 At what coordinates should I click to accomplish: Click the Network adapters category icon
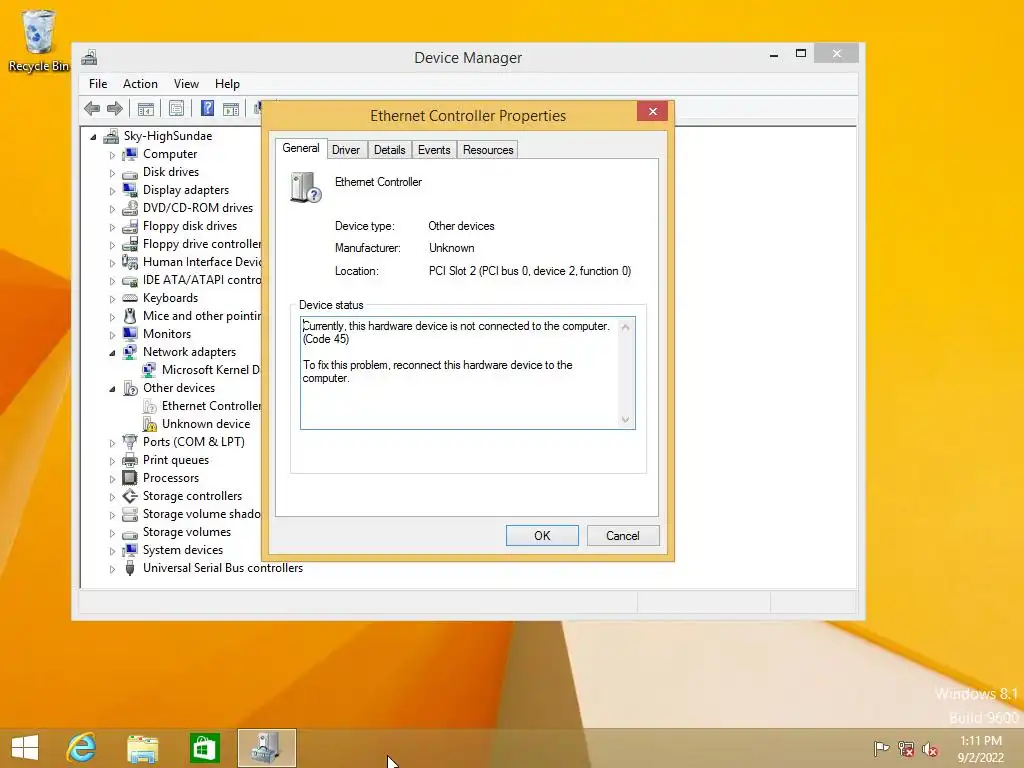[x=130, y=352]
